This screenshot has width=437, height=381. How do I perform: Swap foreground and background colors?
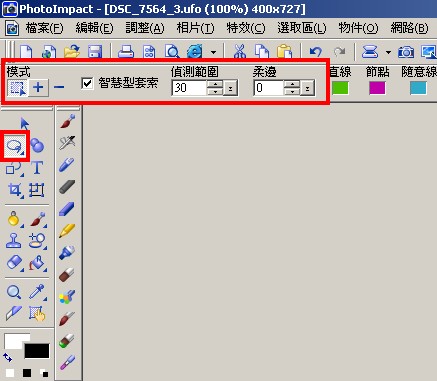[x=8, y=358]
